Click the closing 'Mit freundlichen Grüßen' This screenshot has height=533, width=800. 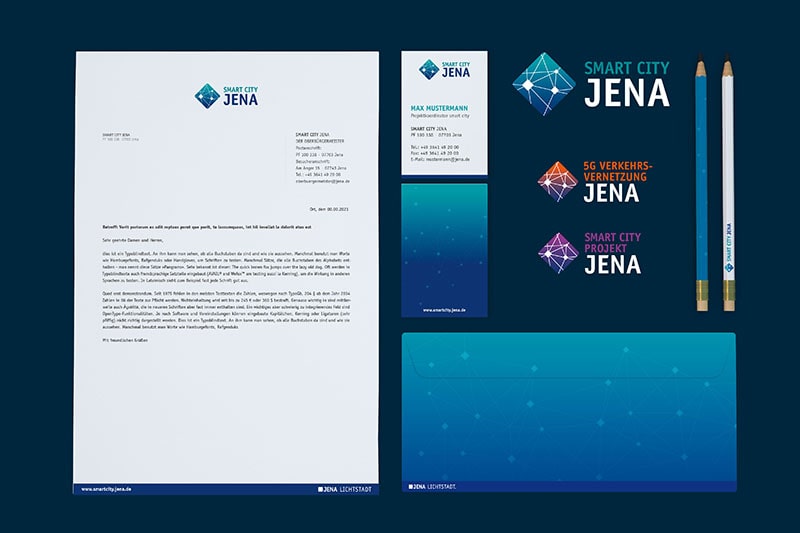[125, 340]
